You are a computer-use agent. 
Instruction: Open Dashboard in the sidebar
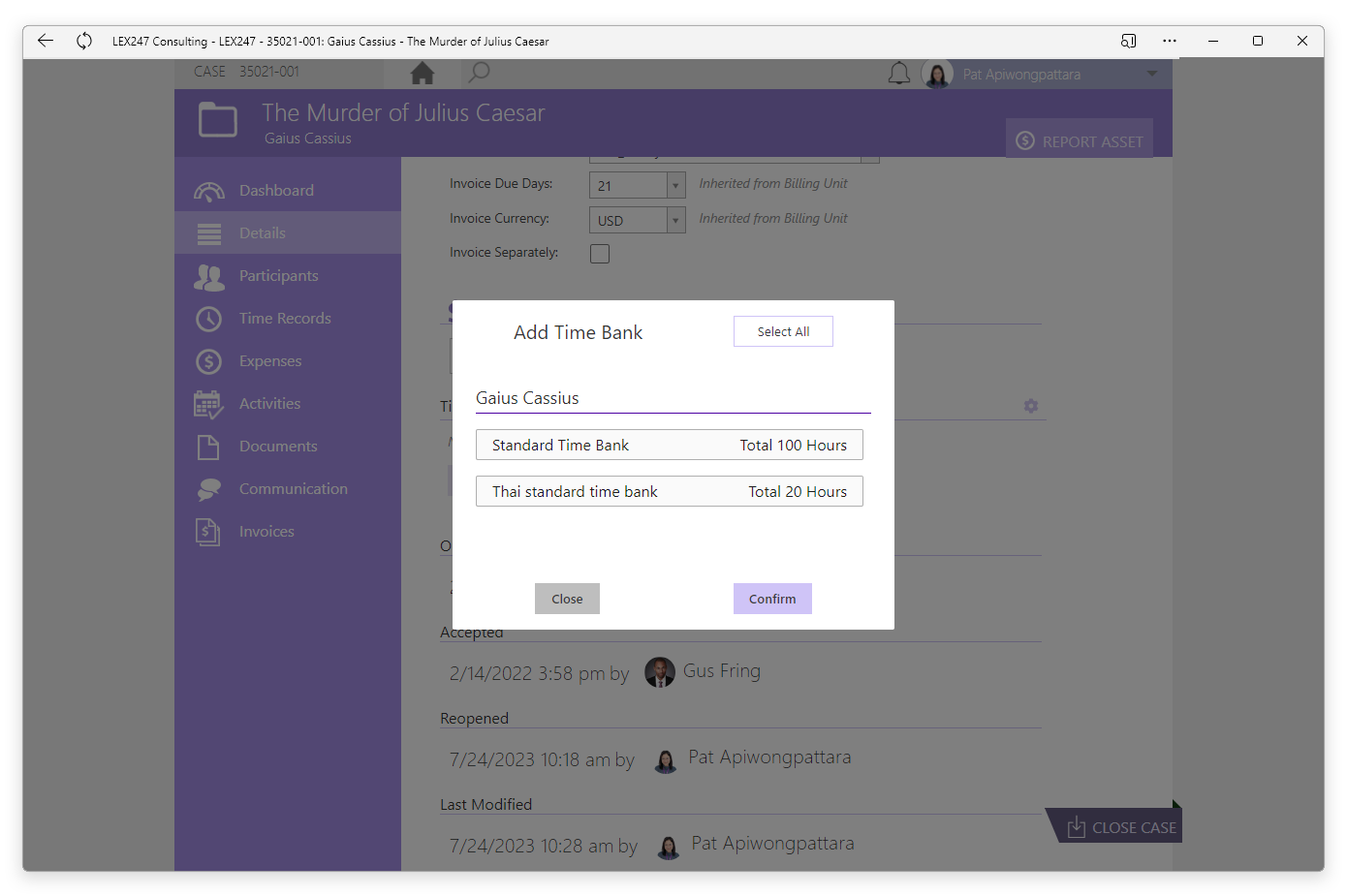[288, 191]
